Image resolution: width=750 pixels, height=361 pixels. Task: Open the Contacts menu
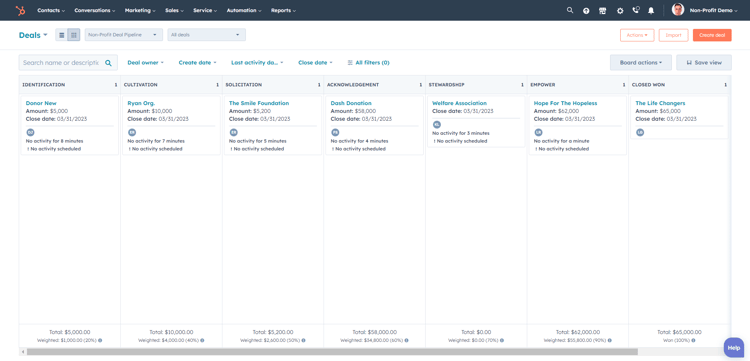[51, 10]
